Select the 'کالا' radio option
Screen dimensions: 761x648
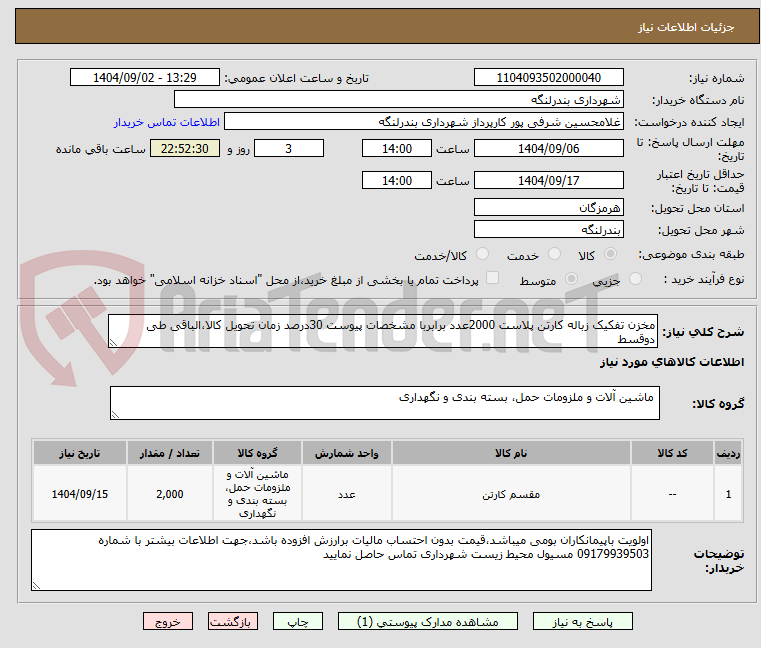(x=611, y=254)
